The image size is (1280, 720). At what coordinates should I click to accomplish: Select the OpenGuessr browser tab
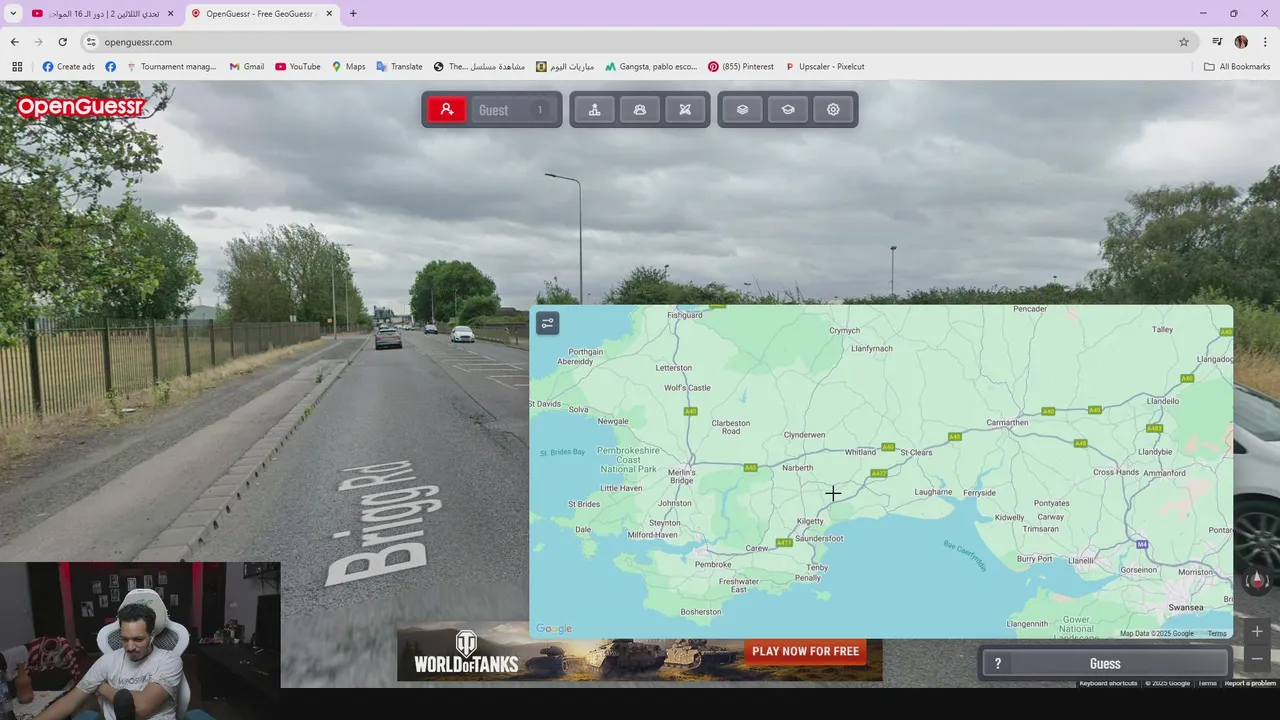click(x=261, y=14)
